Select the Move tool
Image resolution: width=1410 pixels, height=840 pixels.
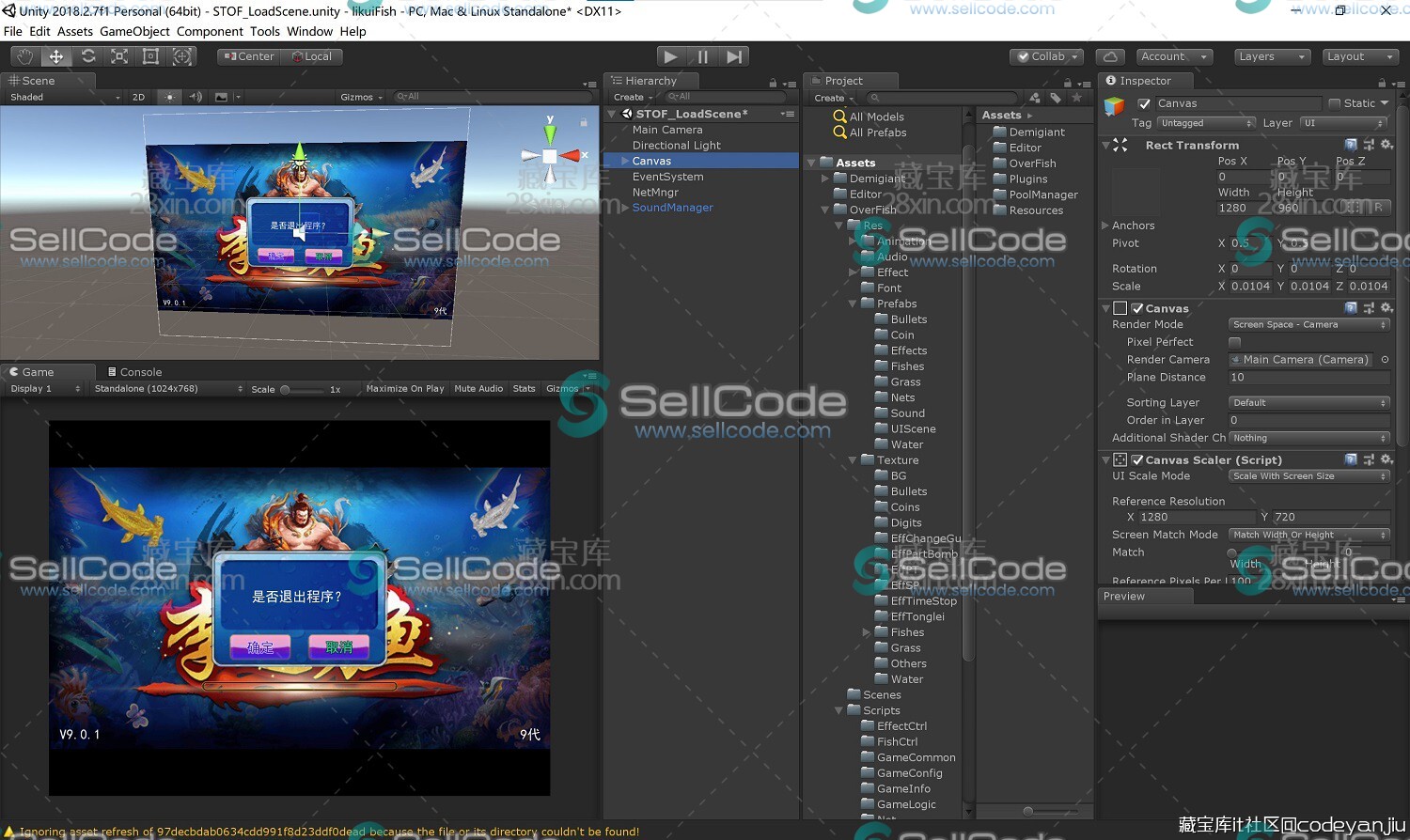56,56
